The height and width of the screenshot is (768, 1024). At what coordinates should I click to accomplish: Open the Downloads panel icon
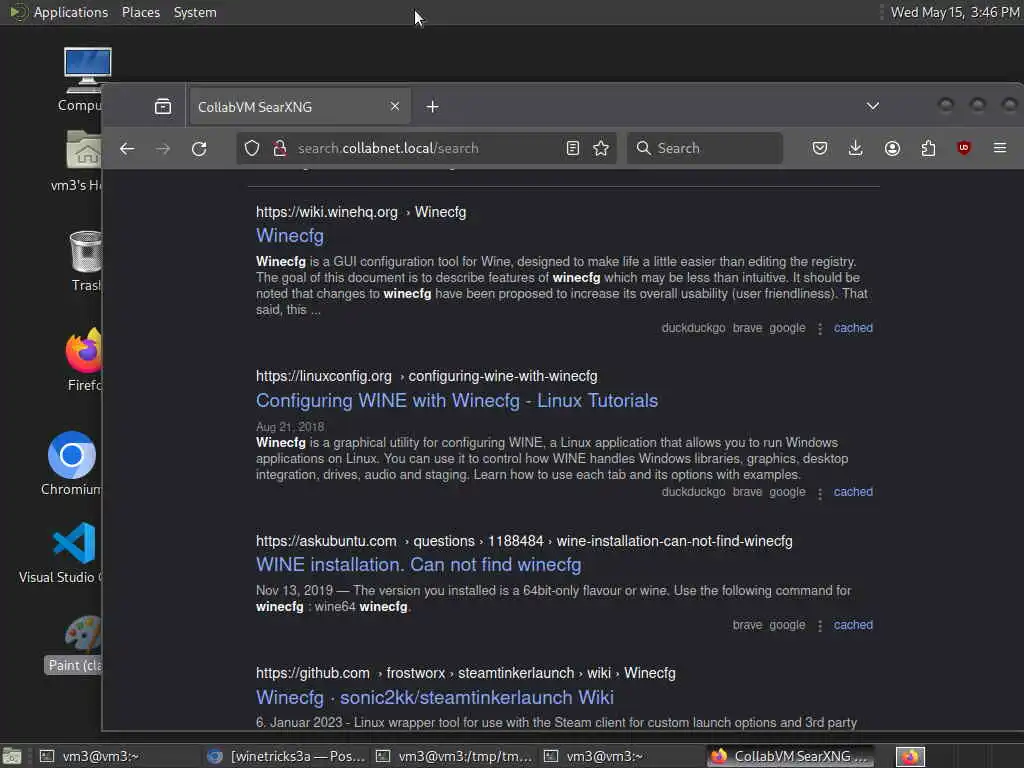[856, 148]
